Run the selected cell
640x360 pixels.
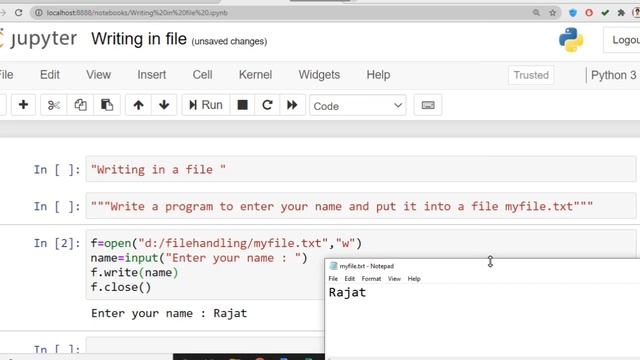(206, 105)
